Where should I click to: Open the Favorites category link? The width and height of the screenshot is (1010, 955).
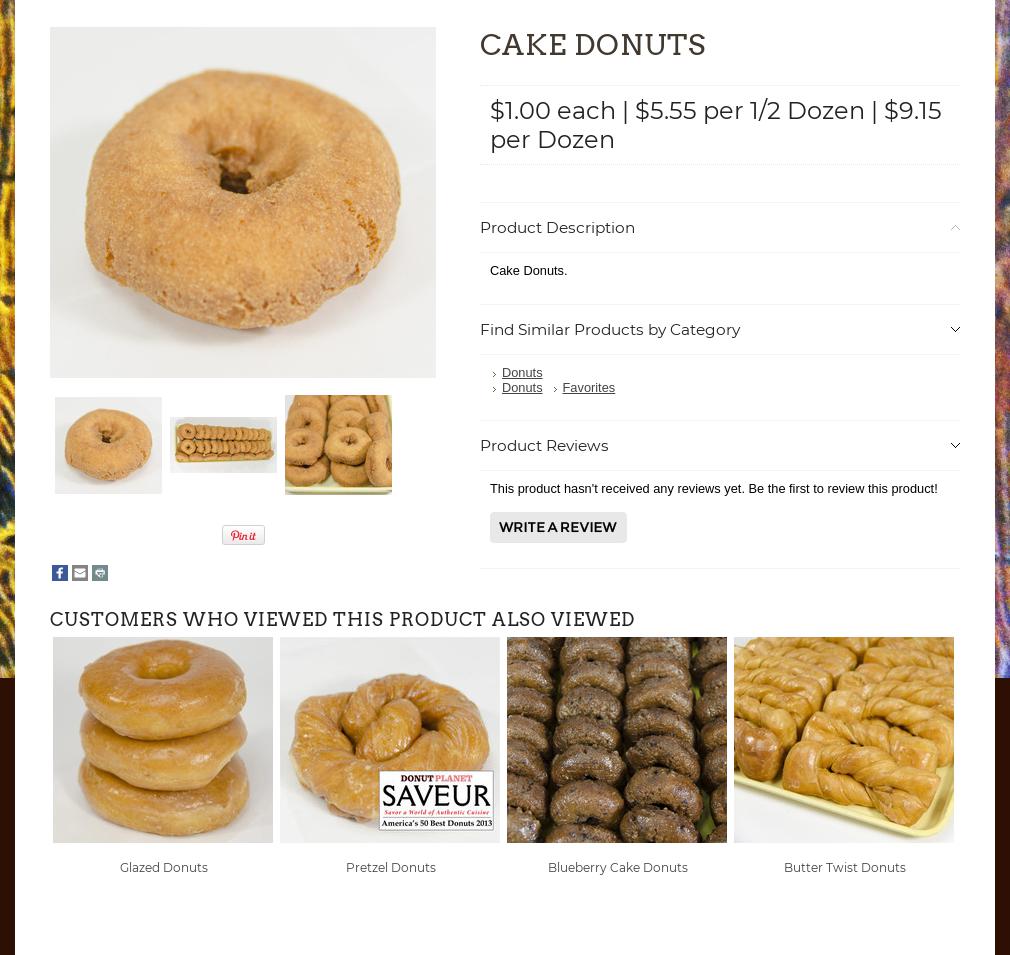tap(589, 388)
